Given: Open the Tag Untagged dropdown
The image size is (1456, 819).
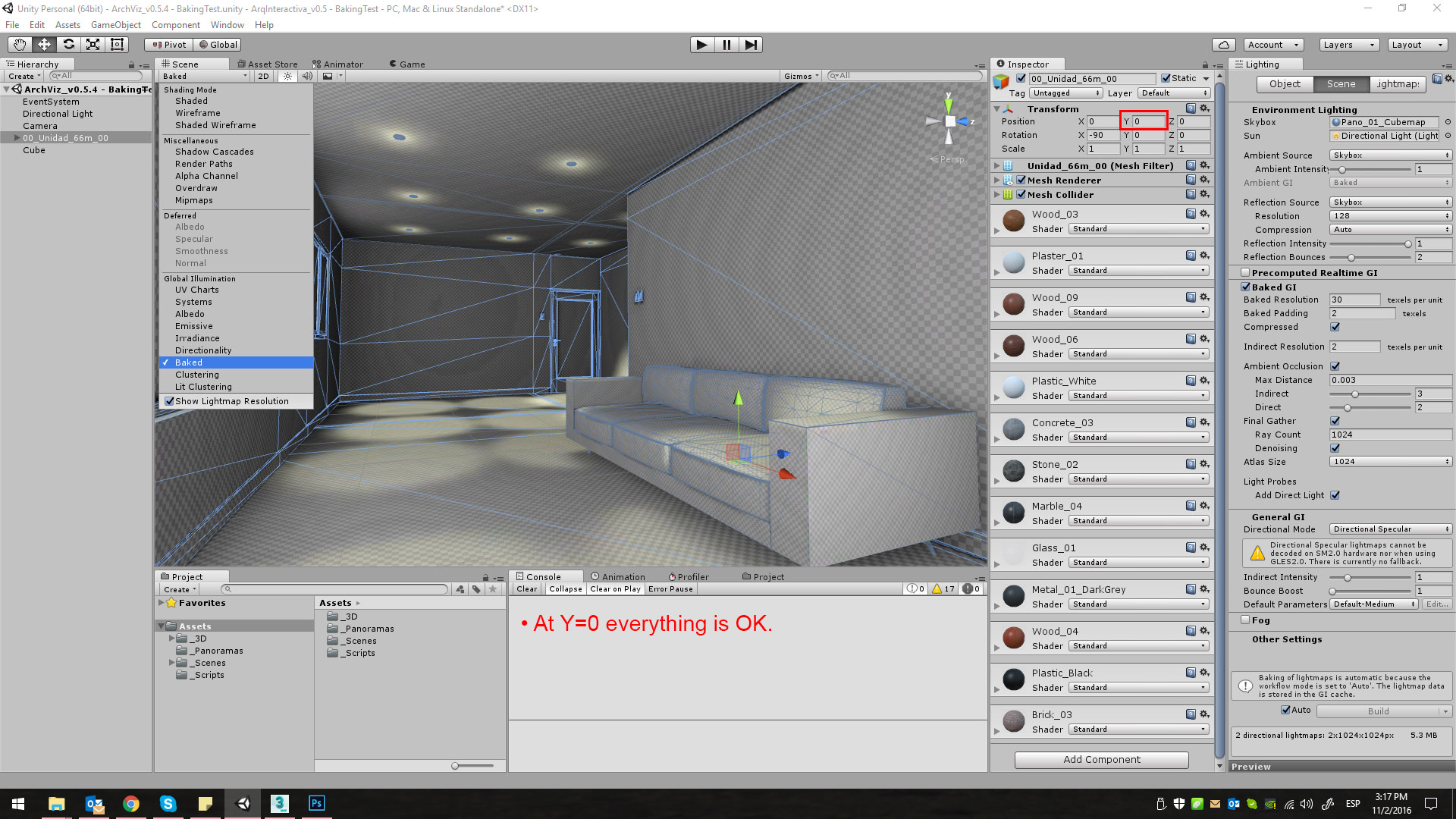Looking at the screenshot, I should [x=1065, y=93].
